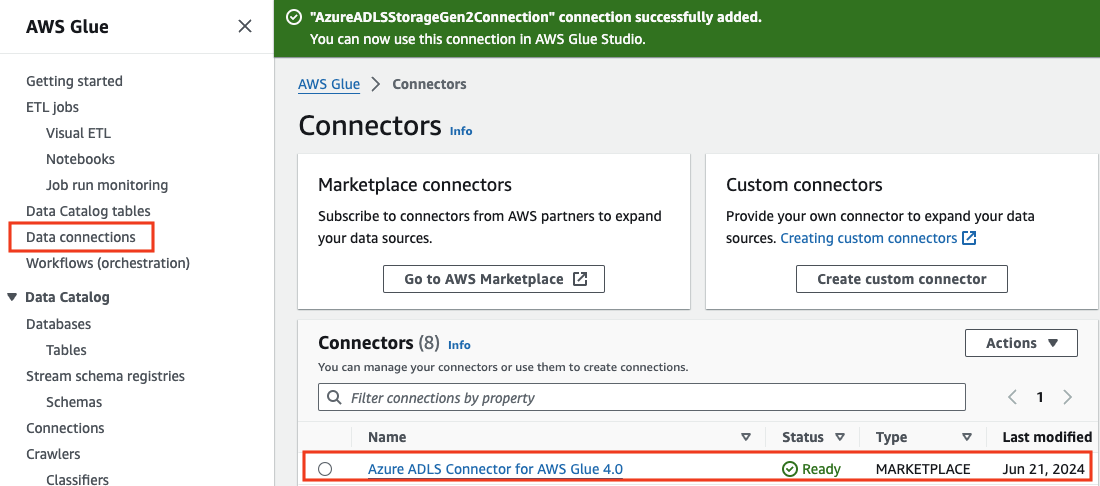Open Visual ETL in sidebar
Image resolution: width=1100 pixels, height=486 pixels.
[x=78, y=133]
